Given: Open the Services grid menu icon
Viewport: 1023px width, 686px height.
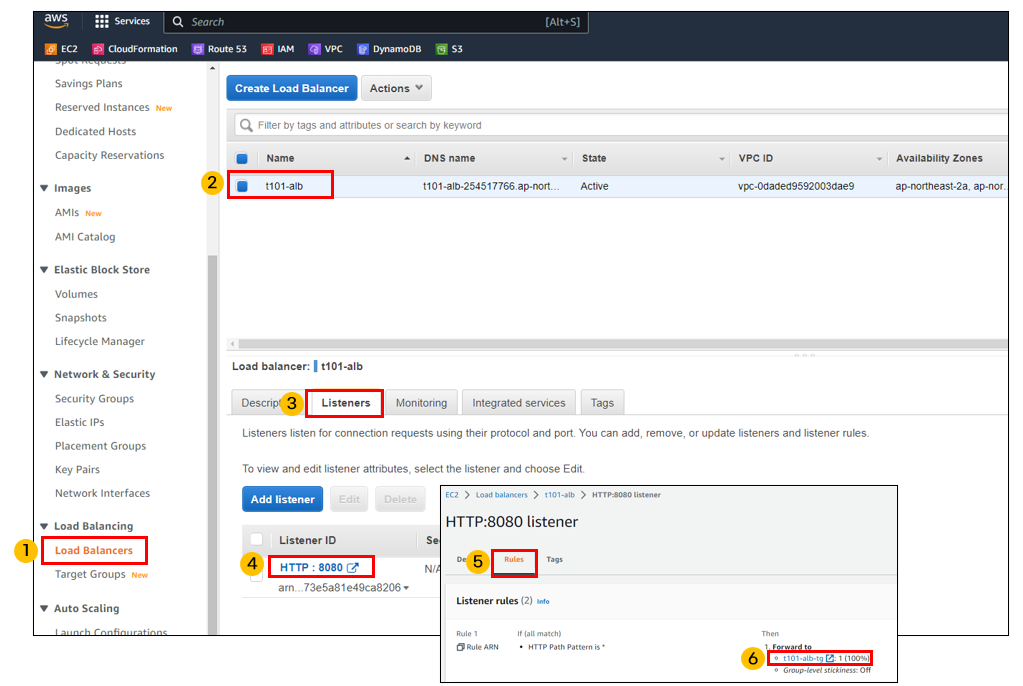Looking at the screenshot, I should point(102,22).
